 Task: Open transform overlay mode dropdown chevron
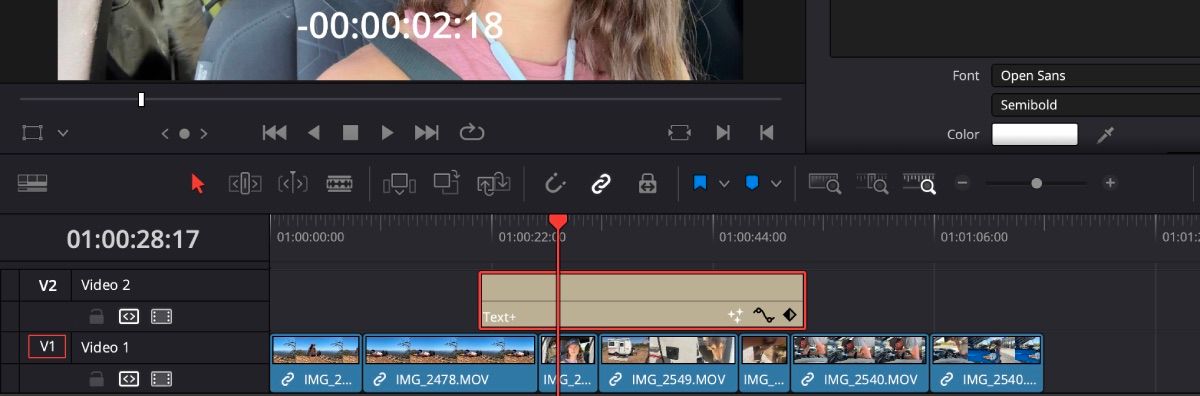pos(63,133)
